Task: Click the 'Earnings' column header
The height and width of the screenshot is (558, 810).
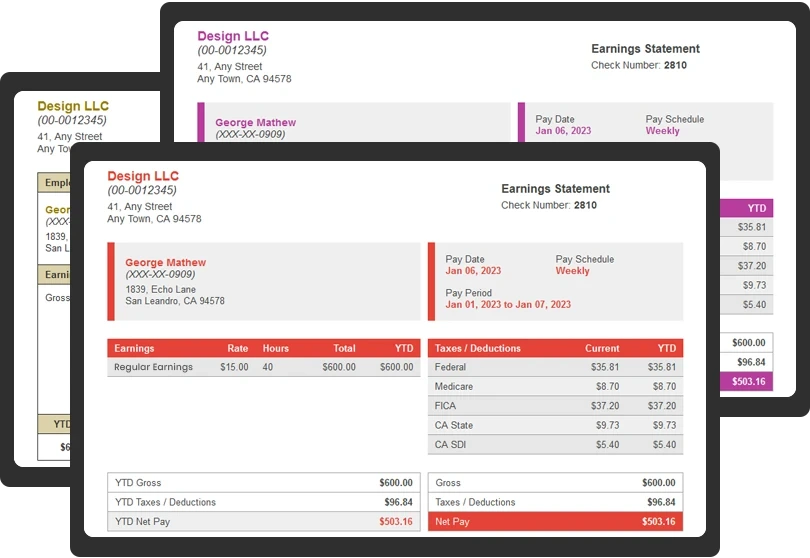Action: pyautogui.click(x=134, y=348)
